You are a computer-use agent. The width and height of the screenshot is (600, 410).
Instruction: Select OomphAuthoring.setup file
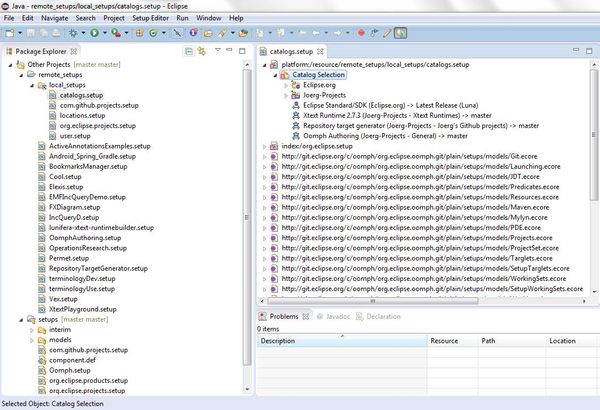click(85, 238)
